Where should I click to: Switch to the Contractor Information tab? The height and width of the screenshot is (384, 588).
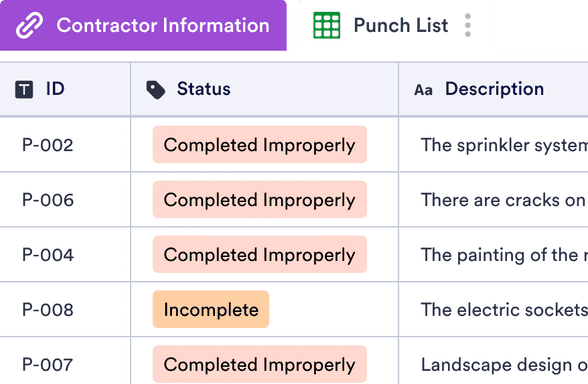pos(143,25)
